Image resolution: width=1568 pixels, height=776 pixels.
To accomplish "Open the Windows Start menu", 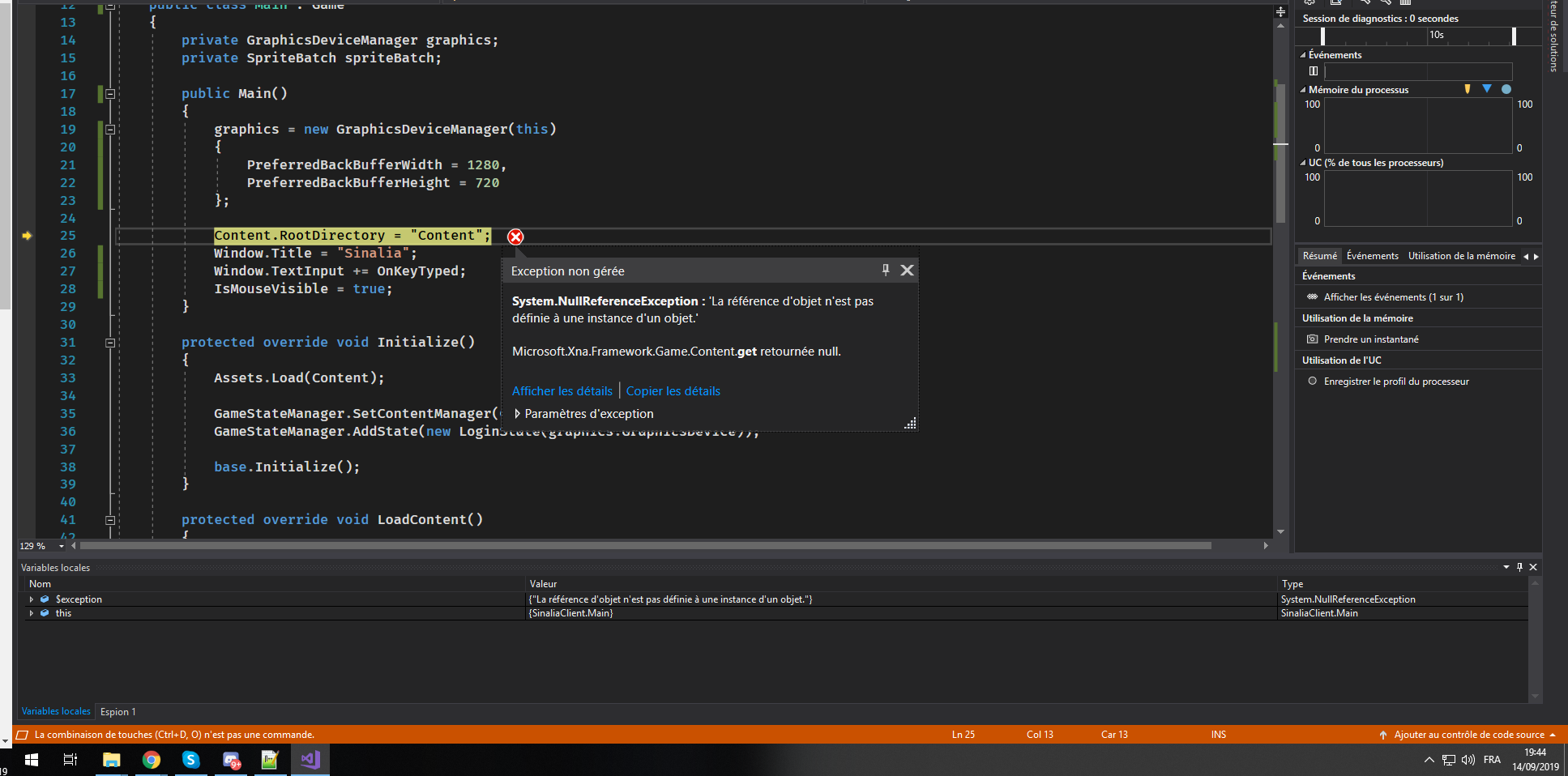I will pyautogui.click(x=32, y=760).
